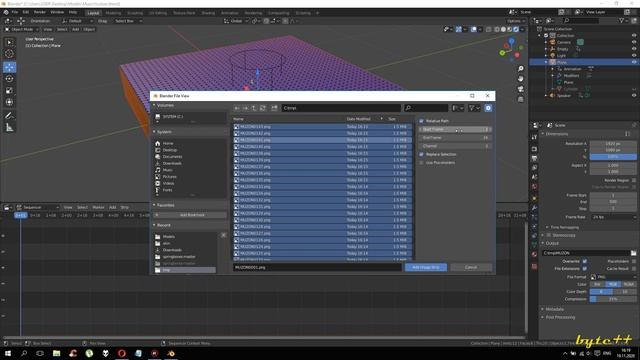
Task: Open the Tool properties tab icon
Action: (x=534, y=138)
